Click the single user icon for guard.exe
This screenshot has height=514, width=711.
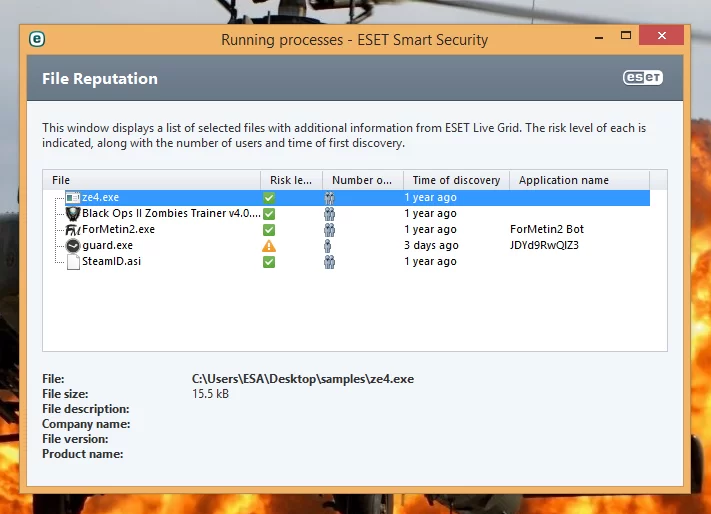327,246
